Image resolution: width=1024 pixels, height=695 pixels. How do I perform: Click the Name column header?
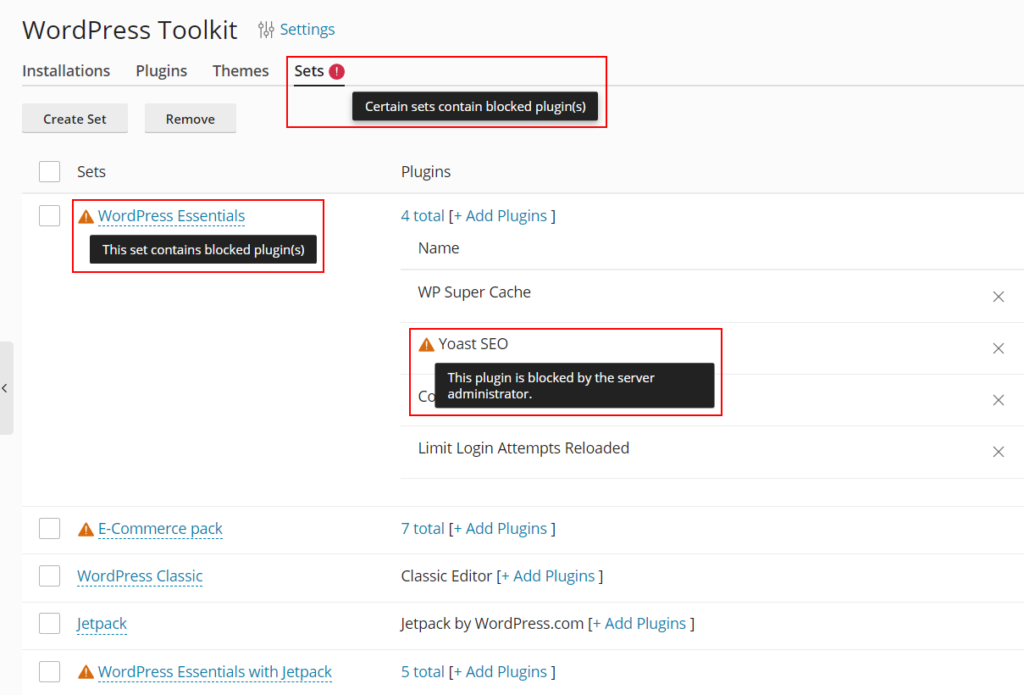[439, 248]
